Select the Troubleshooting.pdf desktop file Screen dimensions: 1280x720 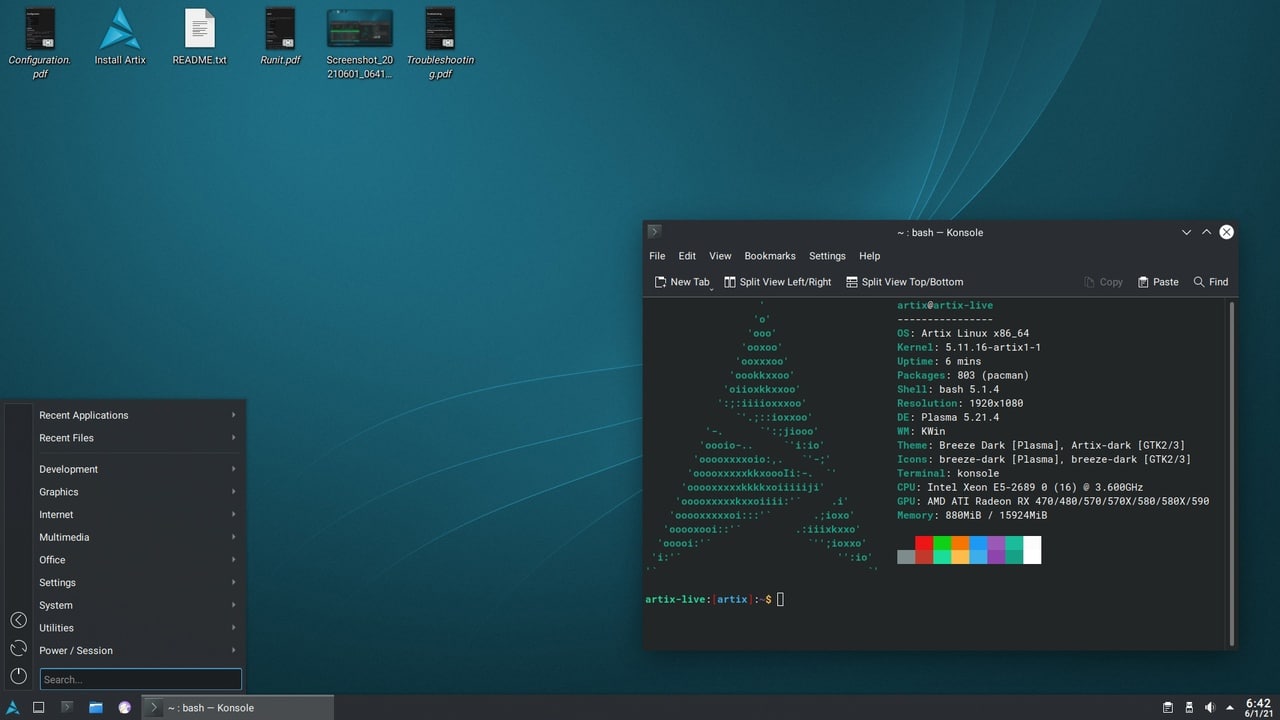click(440, 43)
